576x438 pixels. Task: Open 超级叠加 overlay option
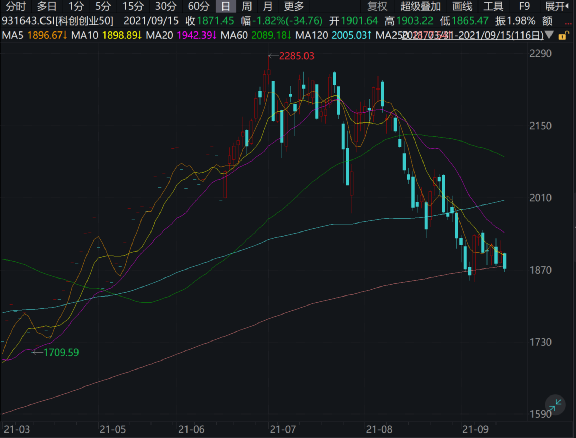420,6
